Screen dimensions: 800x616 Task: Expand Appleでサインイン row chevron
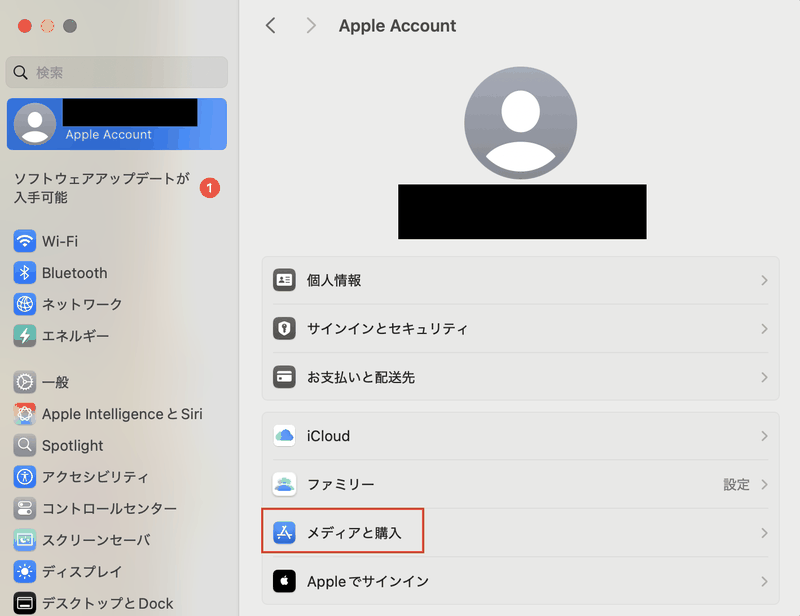tap(764, 581)
